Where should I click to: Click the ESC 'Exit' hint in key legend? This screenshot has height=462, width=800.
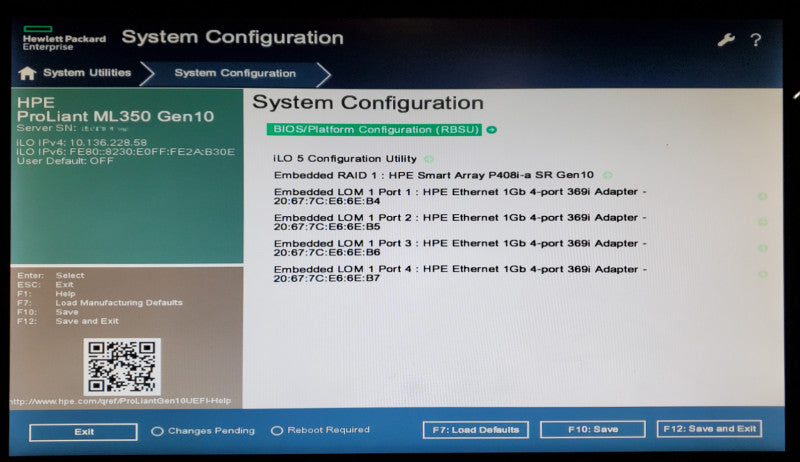(64, 285)
